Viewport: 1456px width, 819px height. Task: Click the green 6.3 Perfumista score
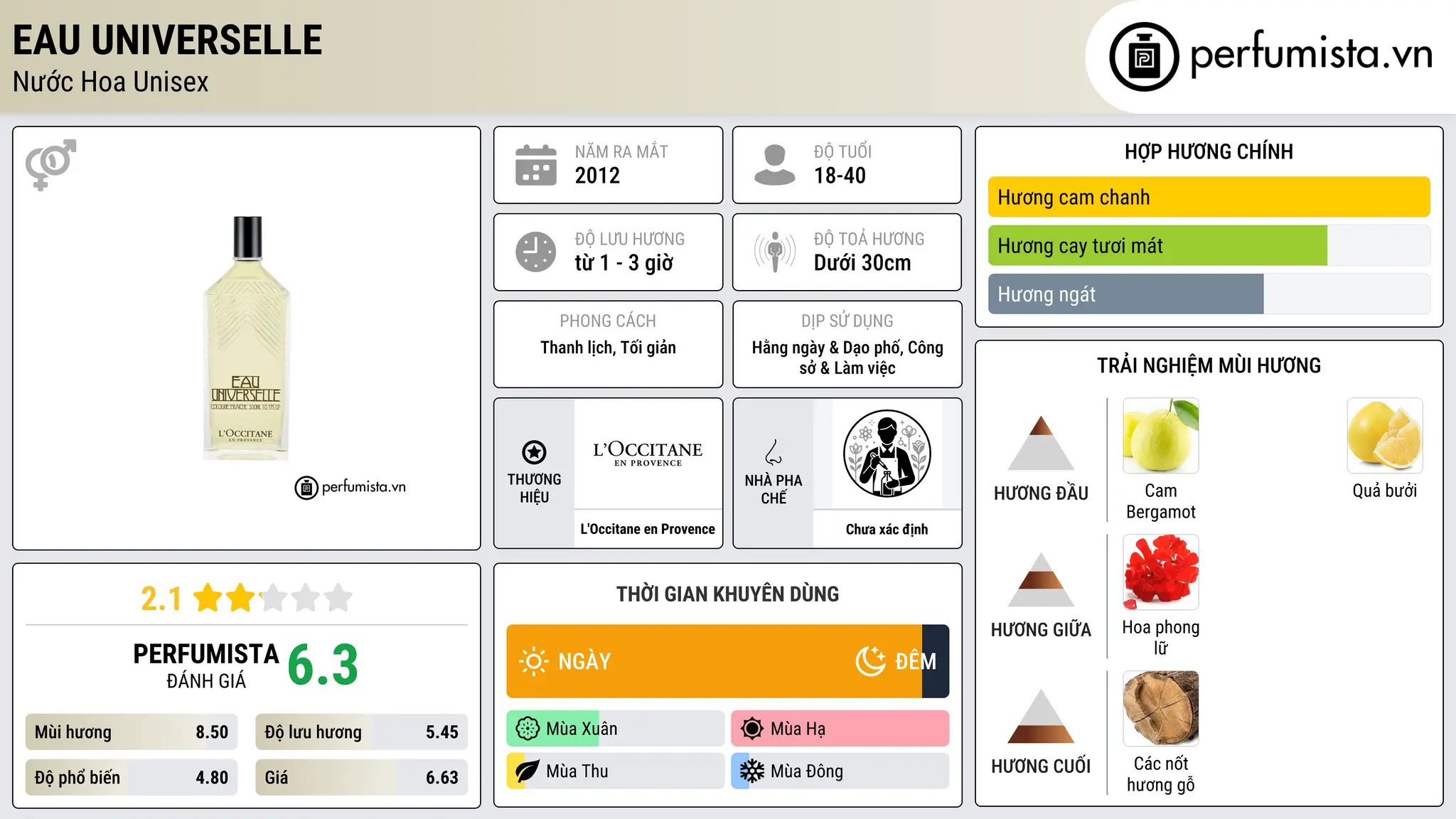[x=323, y=665]
